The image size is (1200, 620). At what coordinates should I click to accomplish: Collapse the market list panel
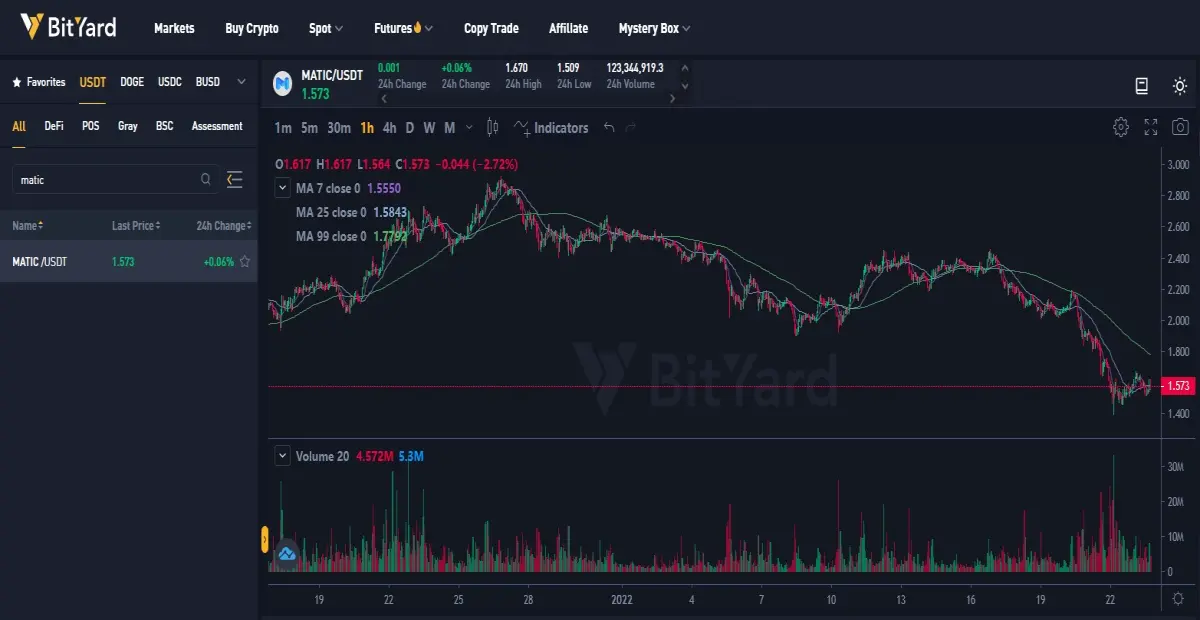coord(235,180)
